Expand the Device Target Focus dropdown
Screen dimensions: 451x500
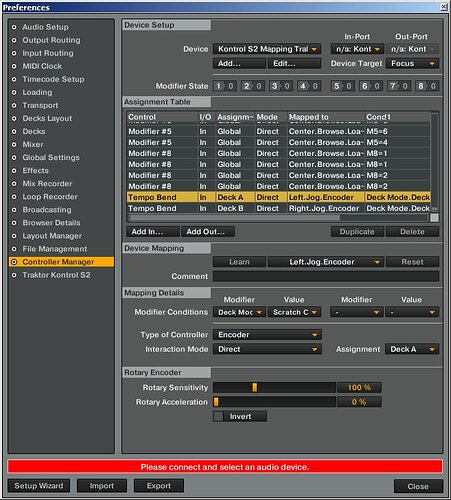413,63
